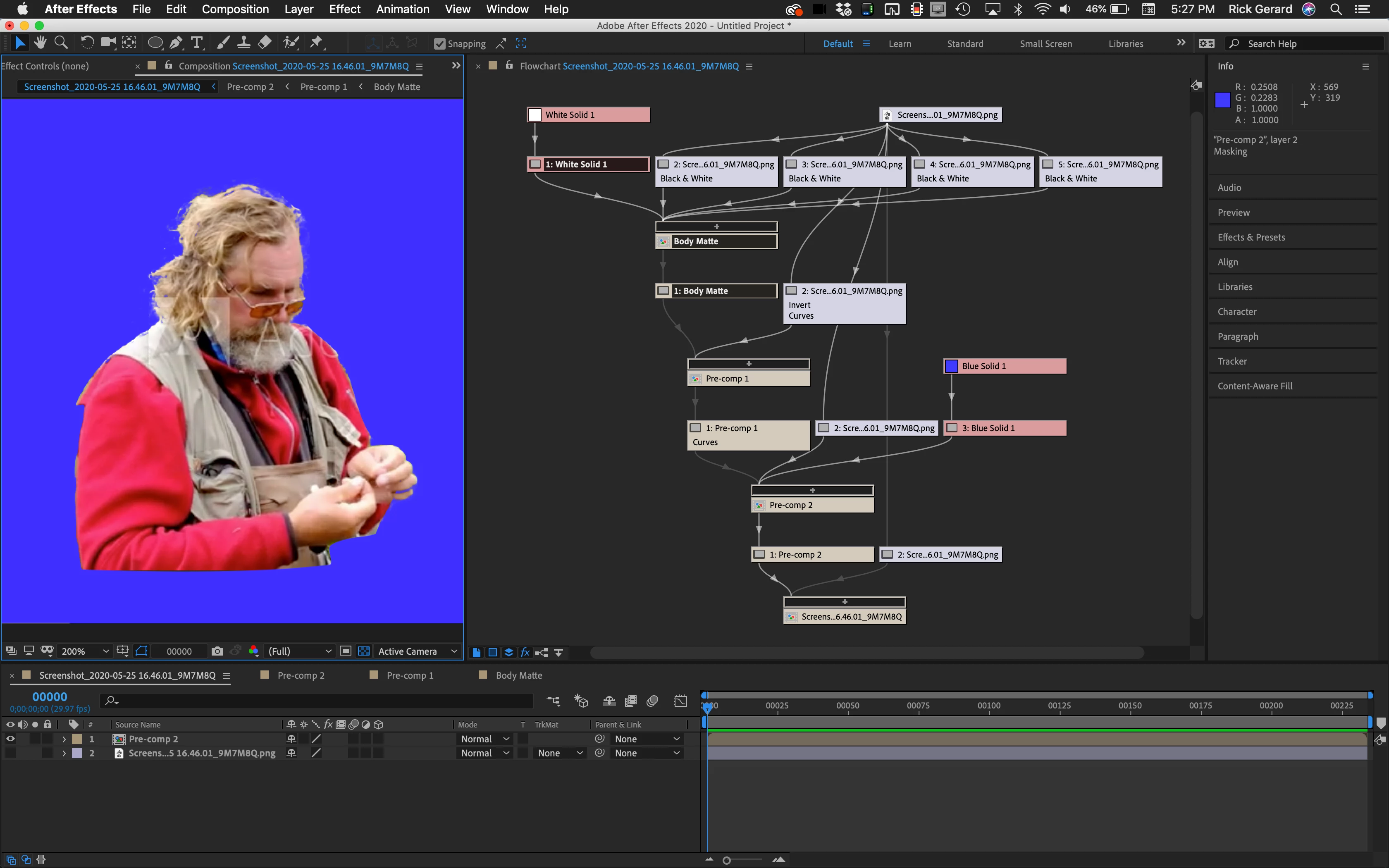1389x868 pixels.
Task: Expand the Pre-comp 2 layer properties
Action: [64, 739]
